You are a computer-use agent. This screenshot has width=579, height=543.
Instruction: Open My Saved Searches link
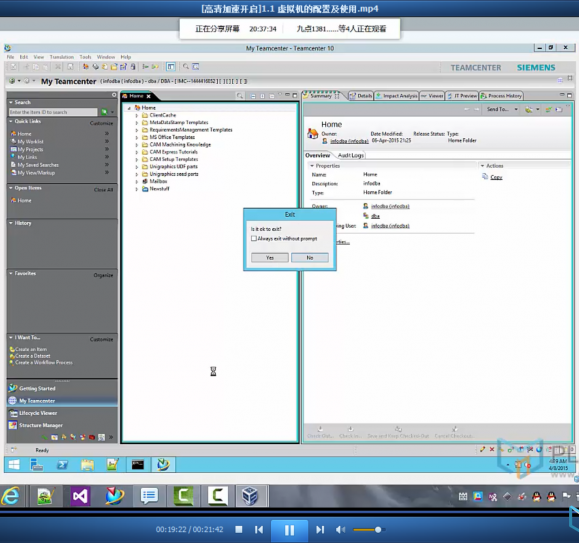point(38,165)
